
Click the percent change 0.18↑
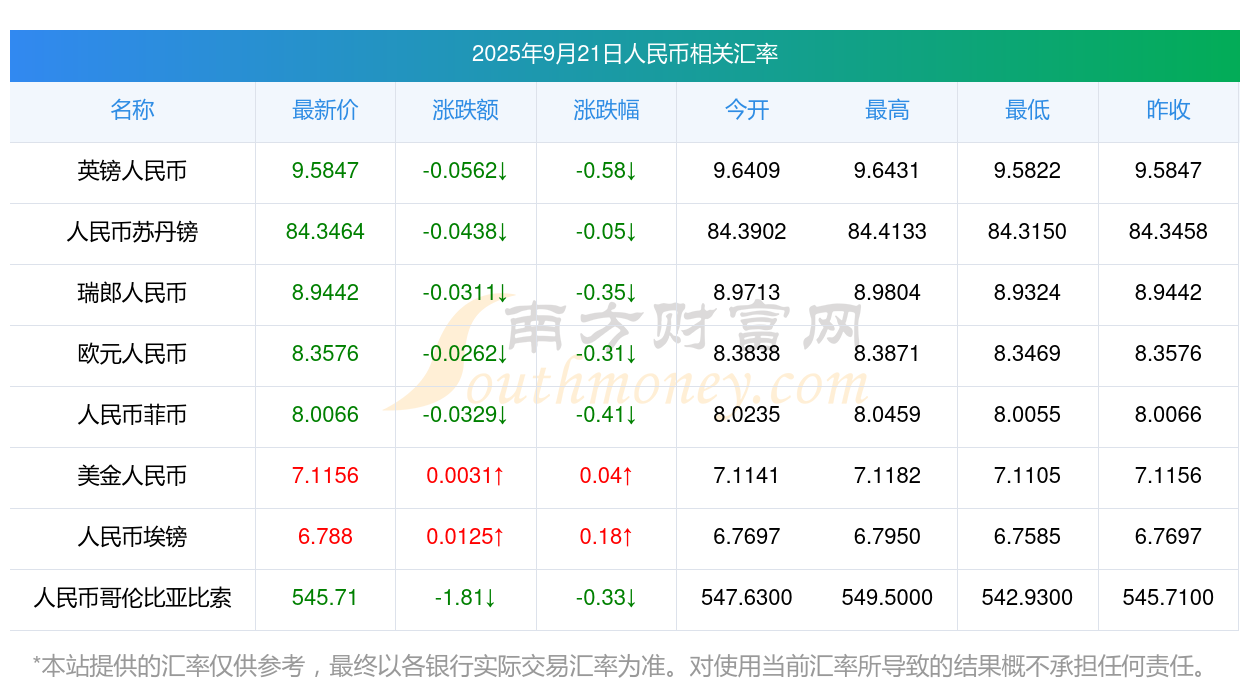point(606,537)
